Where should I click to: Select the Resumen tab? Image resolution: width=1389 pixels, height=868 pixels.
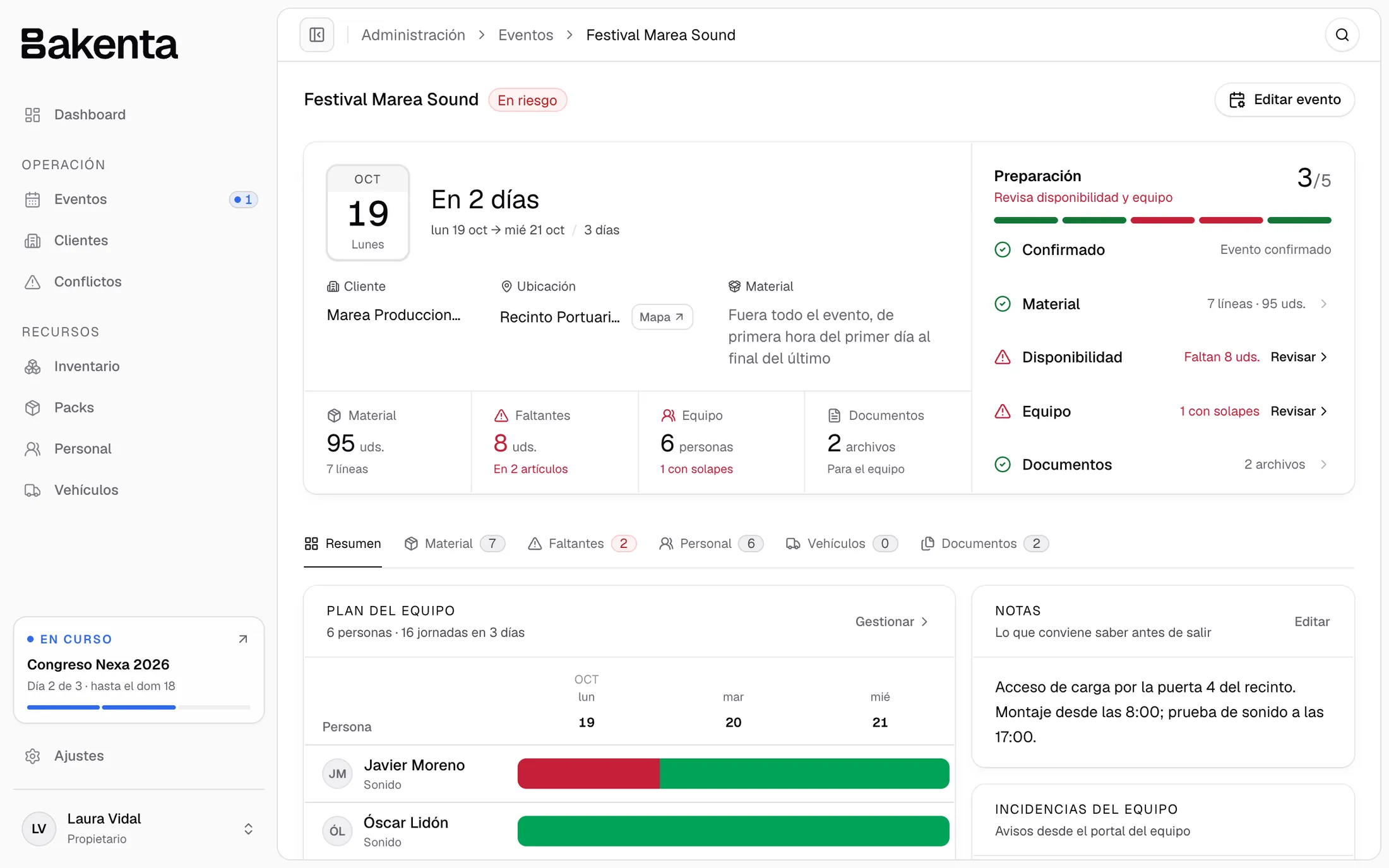click(x=343, y=544)
